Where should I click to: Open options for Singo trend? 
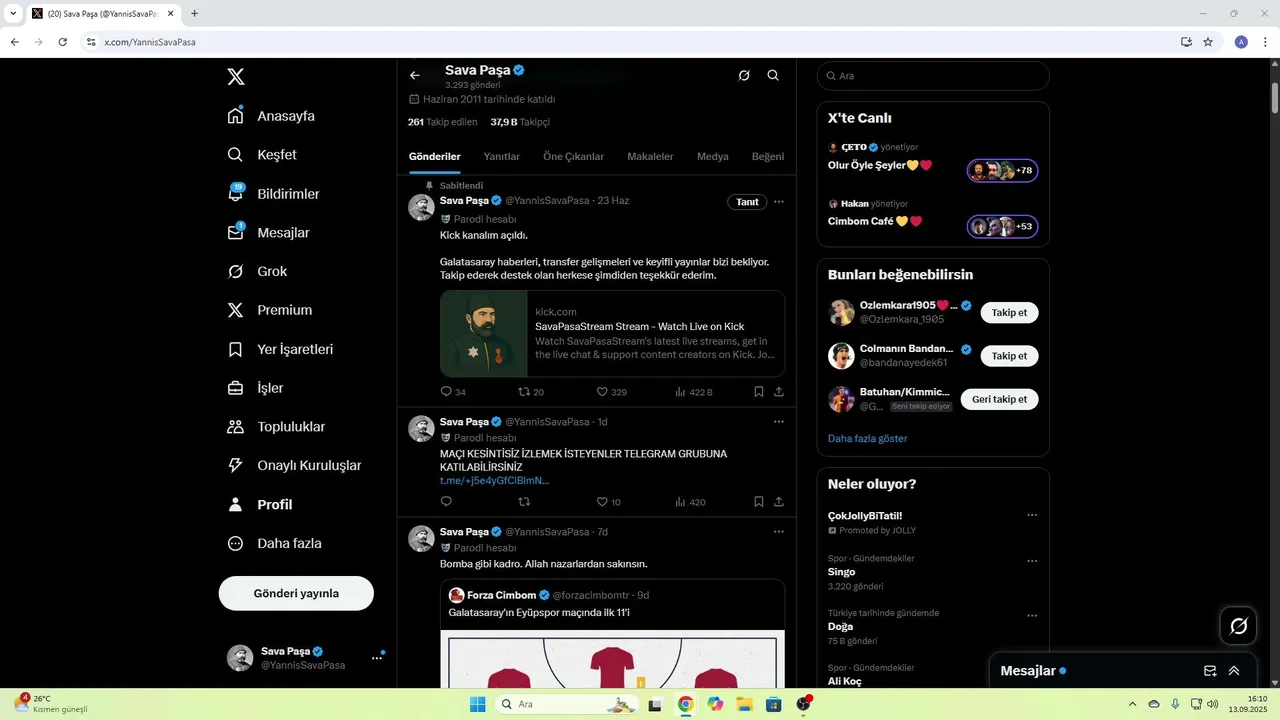click(1032, 561)
